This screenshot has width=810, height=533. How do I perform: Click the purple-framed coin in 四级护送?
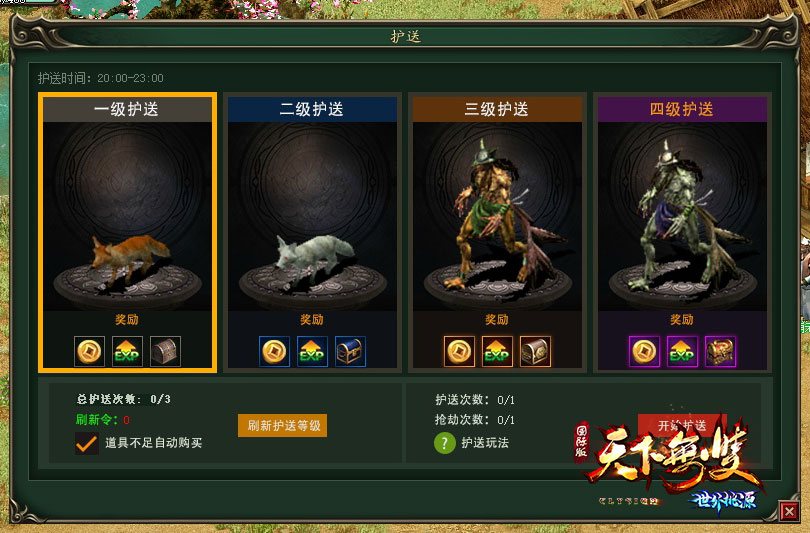tap(644, 351)
